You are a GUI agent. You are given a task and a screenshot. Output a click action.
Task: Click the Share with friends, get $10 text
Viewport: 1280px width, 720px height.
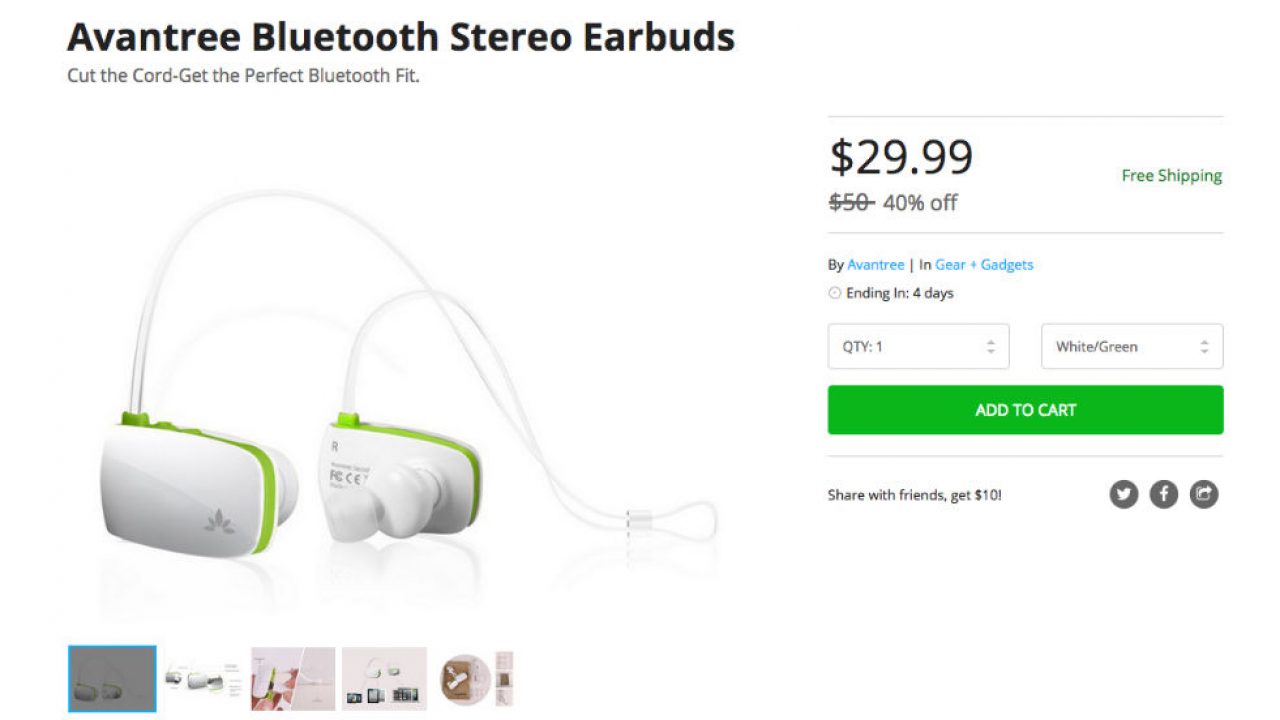click(914, 495)
